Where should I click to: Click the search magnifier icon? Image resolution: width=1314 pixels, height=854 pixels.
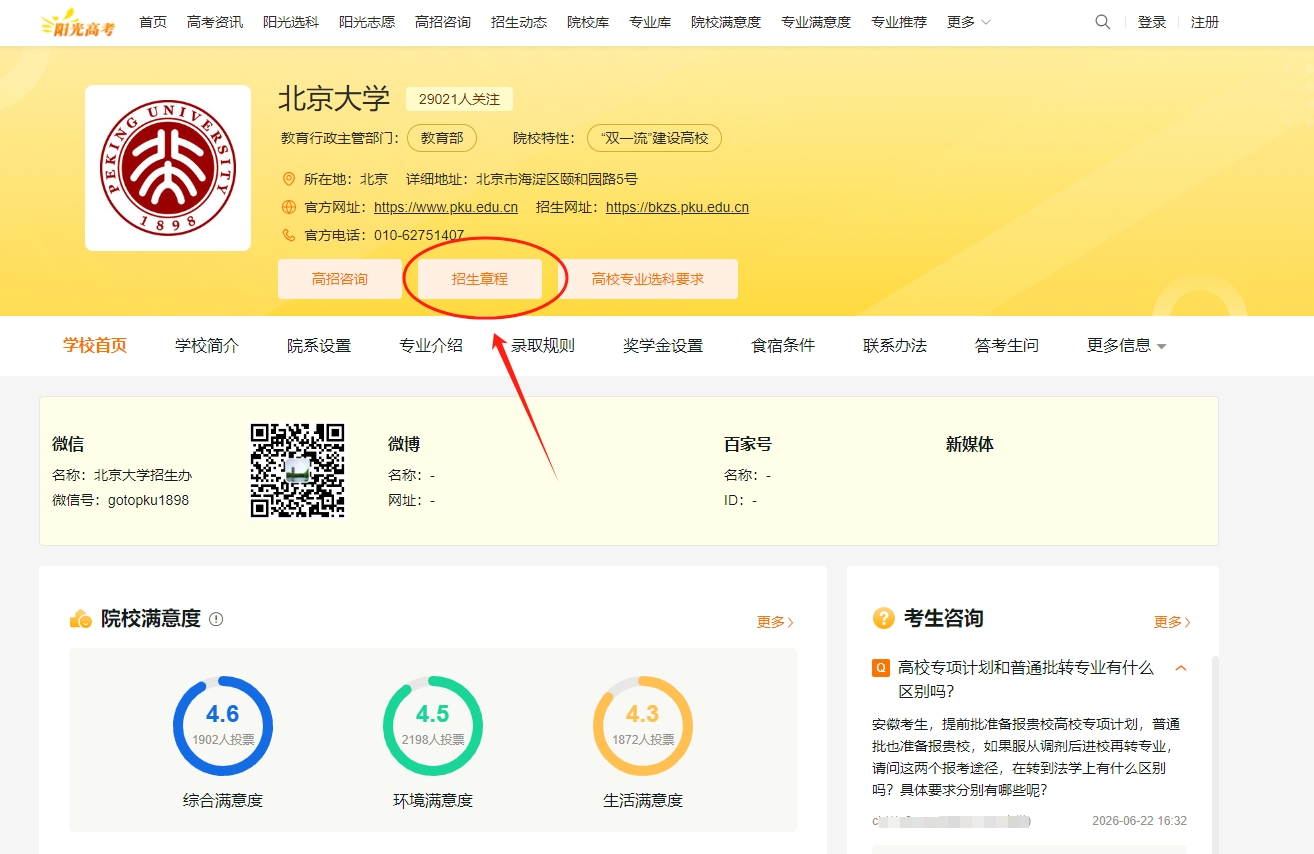coord(1103,22)
